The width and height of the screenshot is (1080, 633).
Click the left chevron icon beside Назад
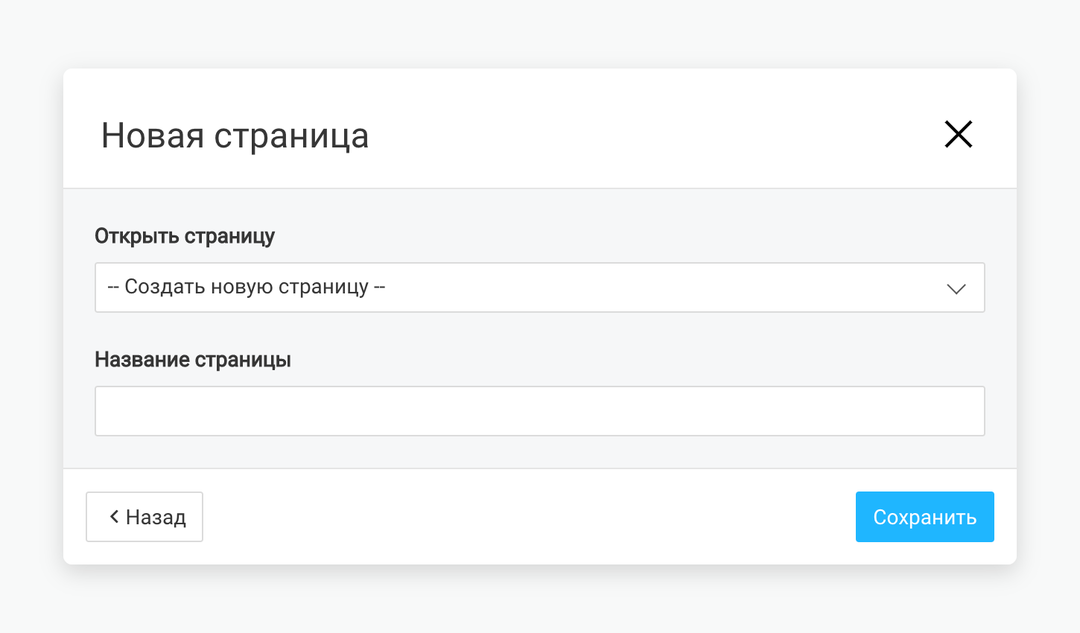(x=114, y=516)
